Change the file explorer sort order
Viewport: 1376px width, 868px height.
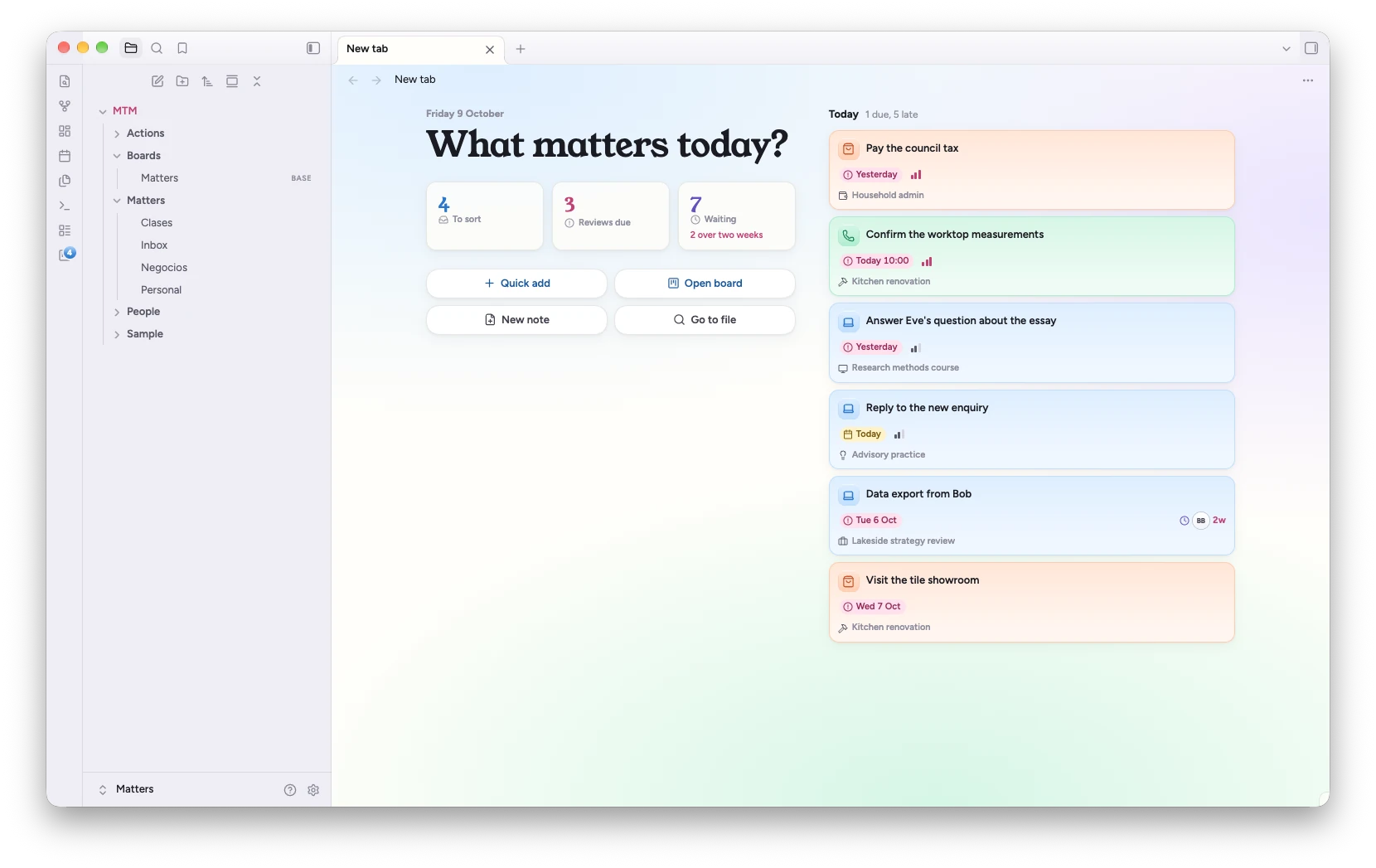click(x=207, y=81)
